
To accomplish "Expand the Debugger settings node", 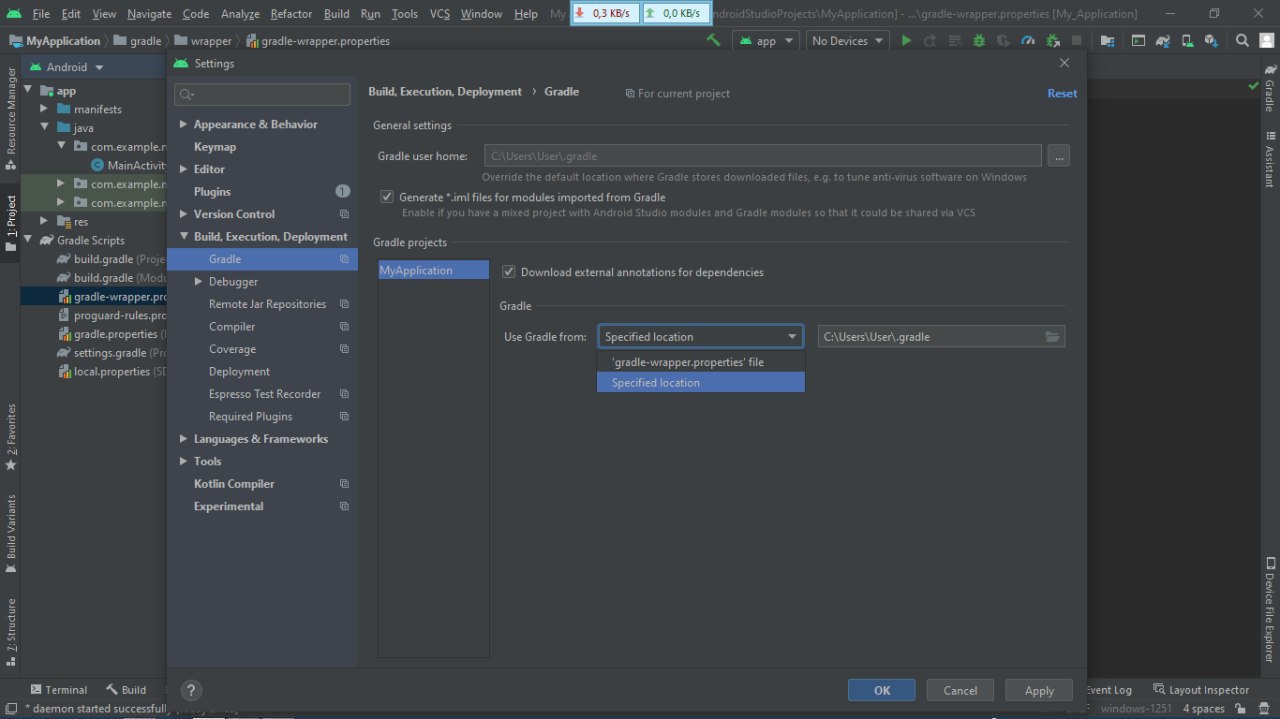I will (x=198, y=282).
